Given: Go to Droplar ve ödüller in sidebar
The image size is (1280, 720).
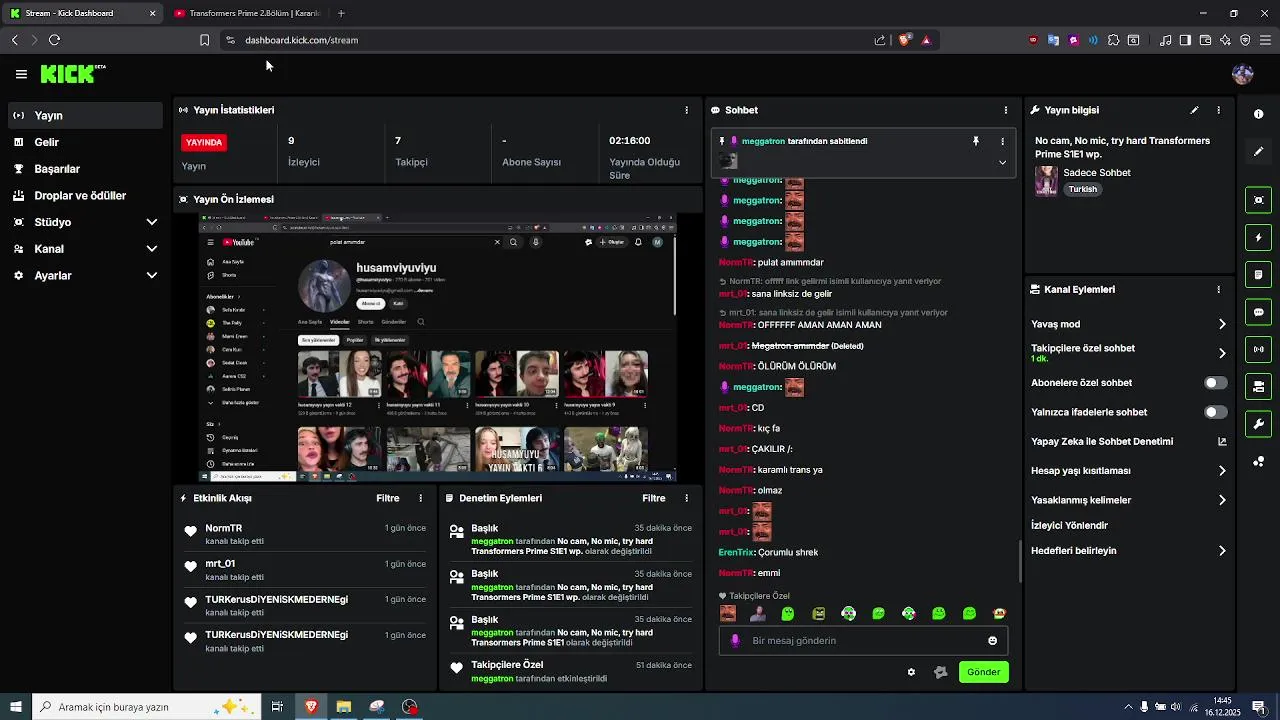Looking at the screenshot, I should (84, 196).
